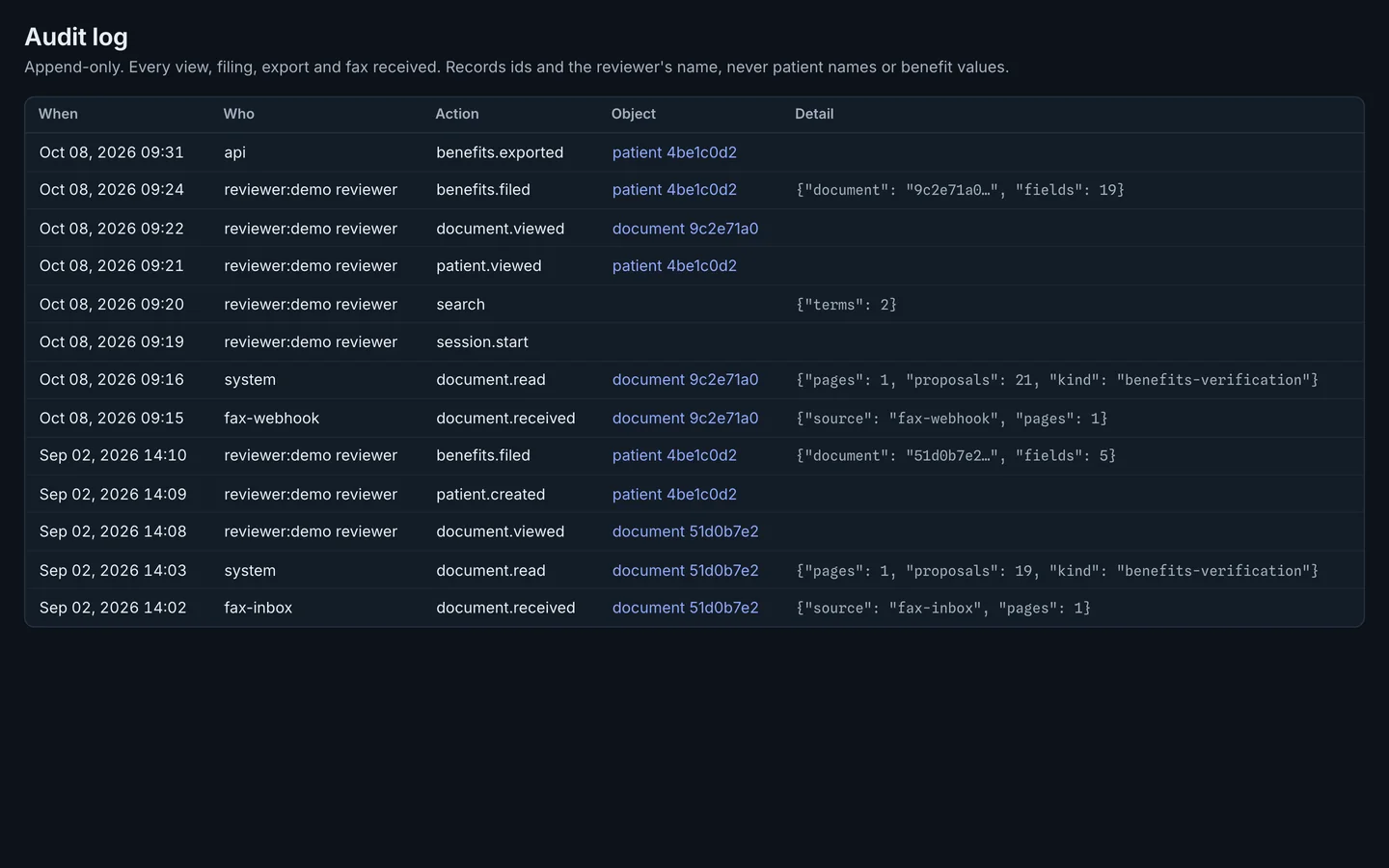Open document 51d0b7e2 from fax-inbox row
The image size is (1389, 868).
click(685, 608)
